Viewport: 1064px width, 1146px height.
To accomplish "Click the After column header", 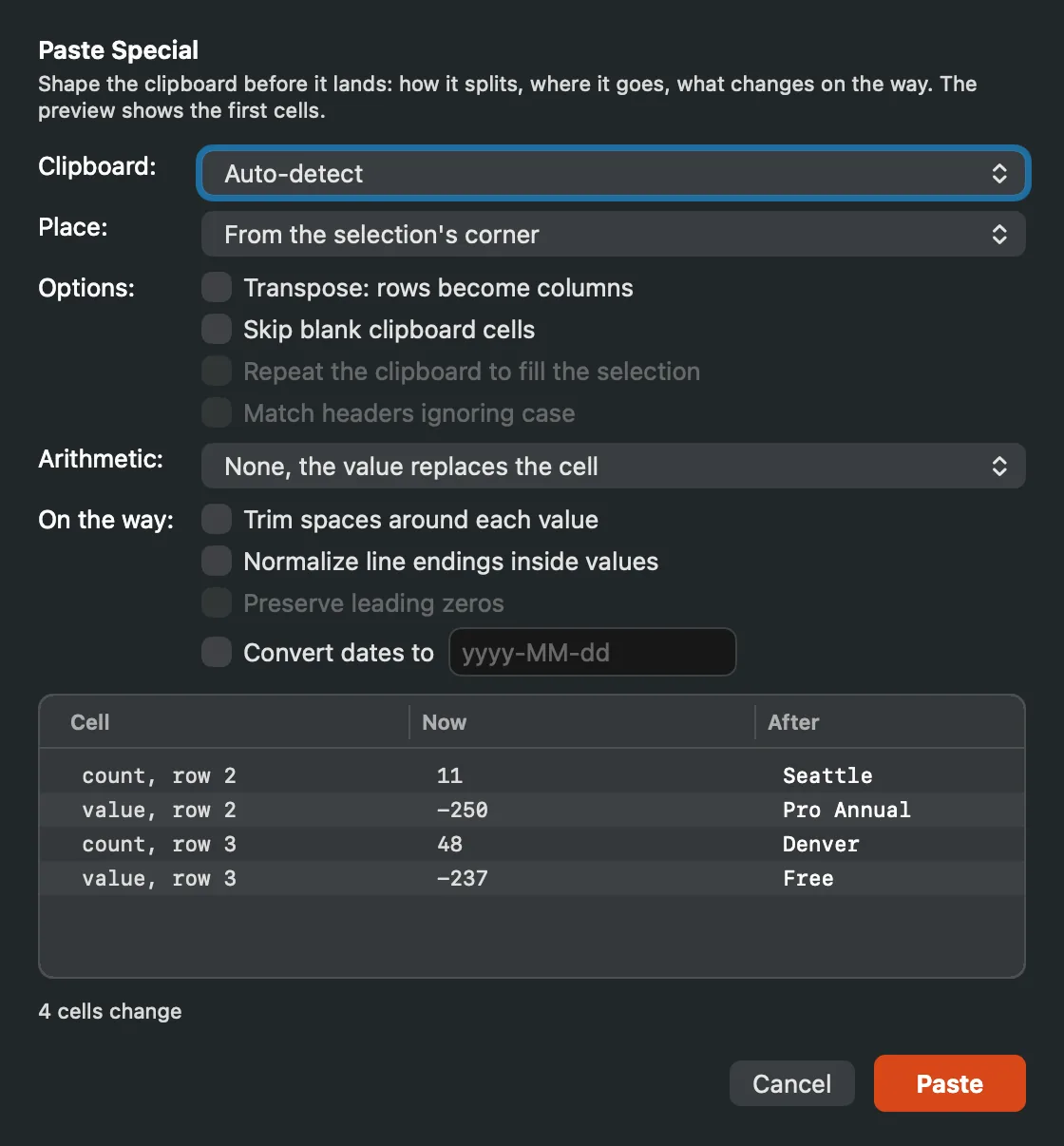I will [x=793, y=722].
